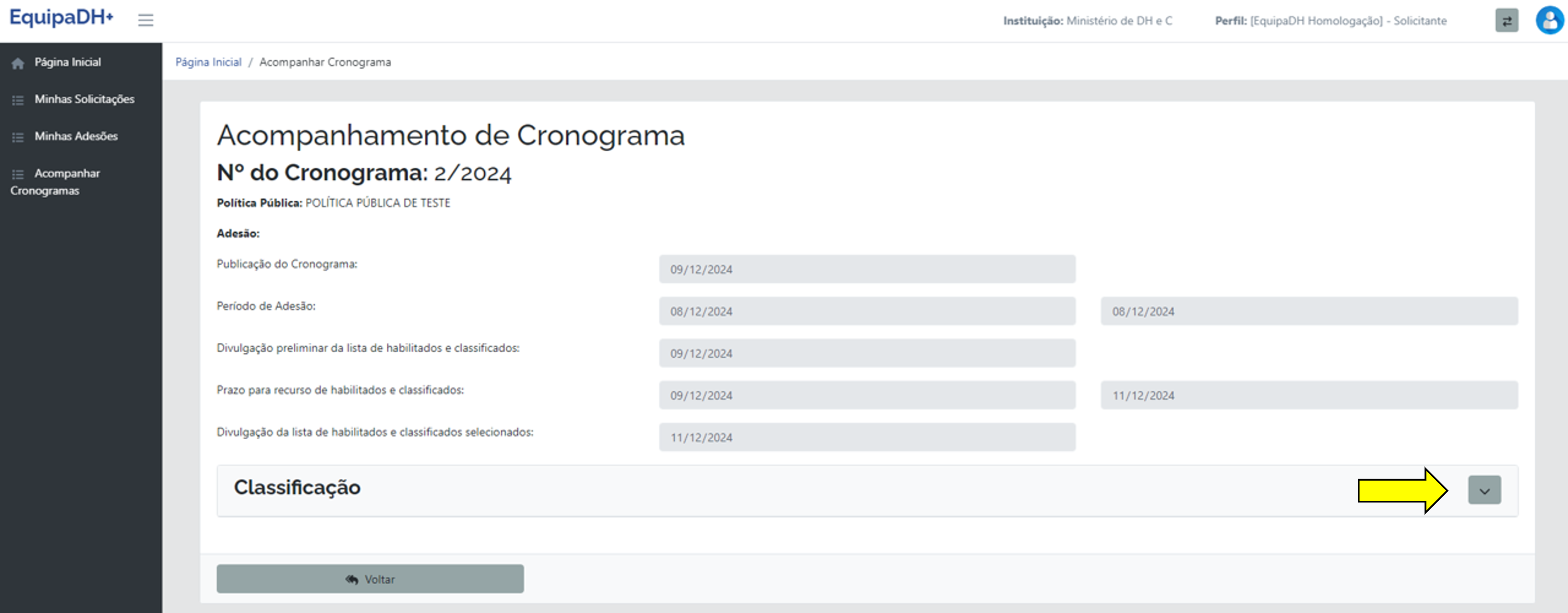This screenshot has width=1568, height=613.
Task: Click the hamburger menu icon
Action: click(145, 20)
